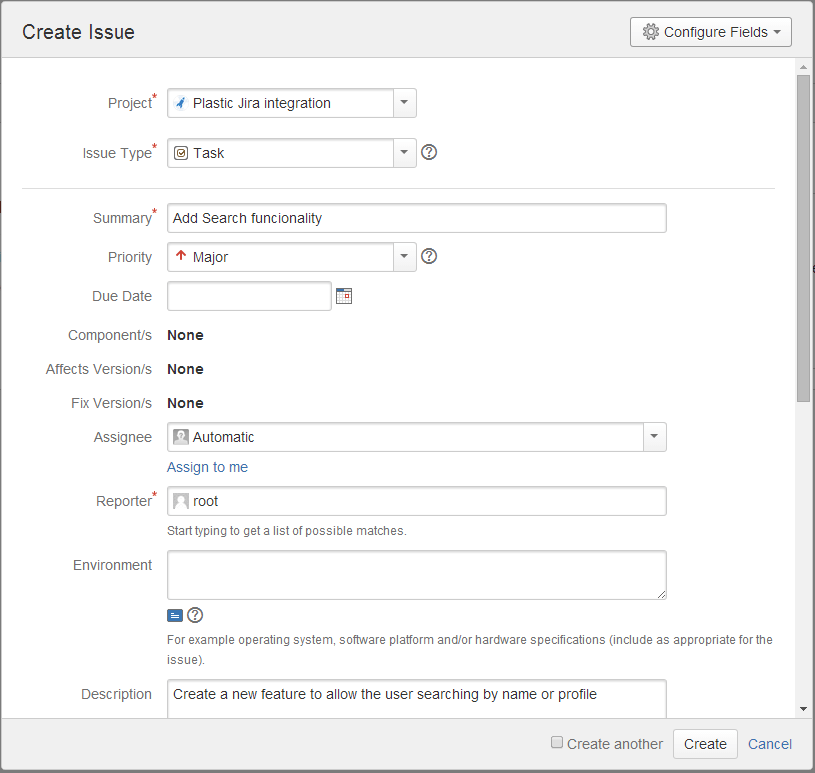
Task: Click the Environment text area
Action: (x=417, y=575)
